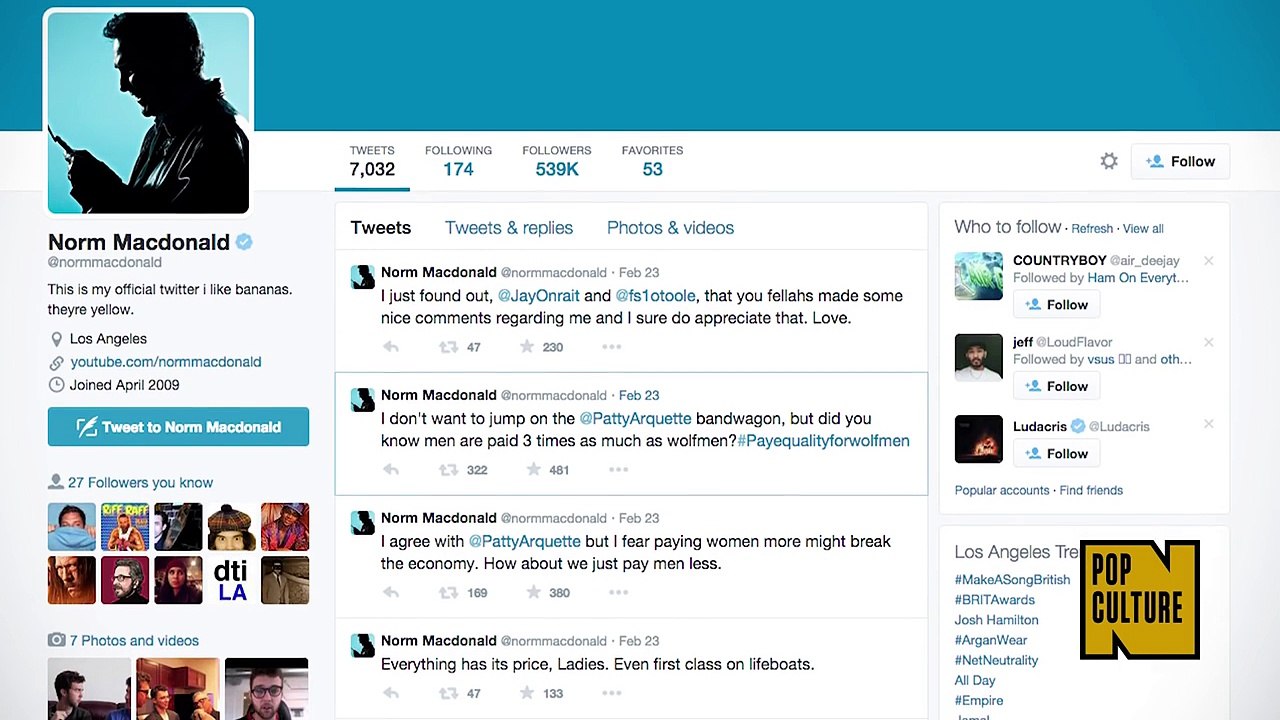Dismiss the Ludacris follow suggestion
The image size is (1280, 720).
[x=1208, y=424]
